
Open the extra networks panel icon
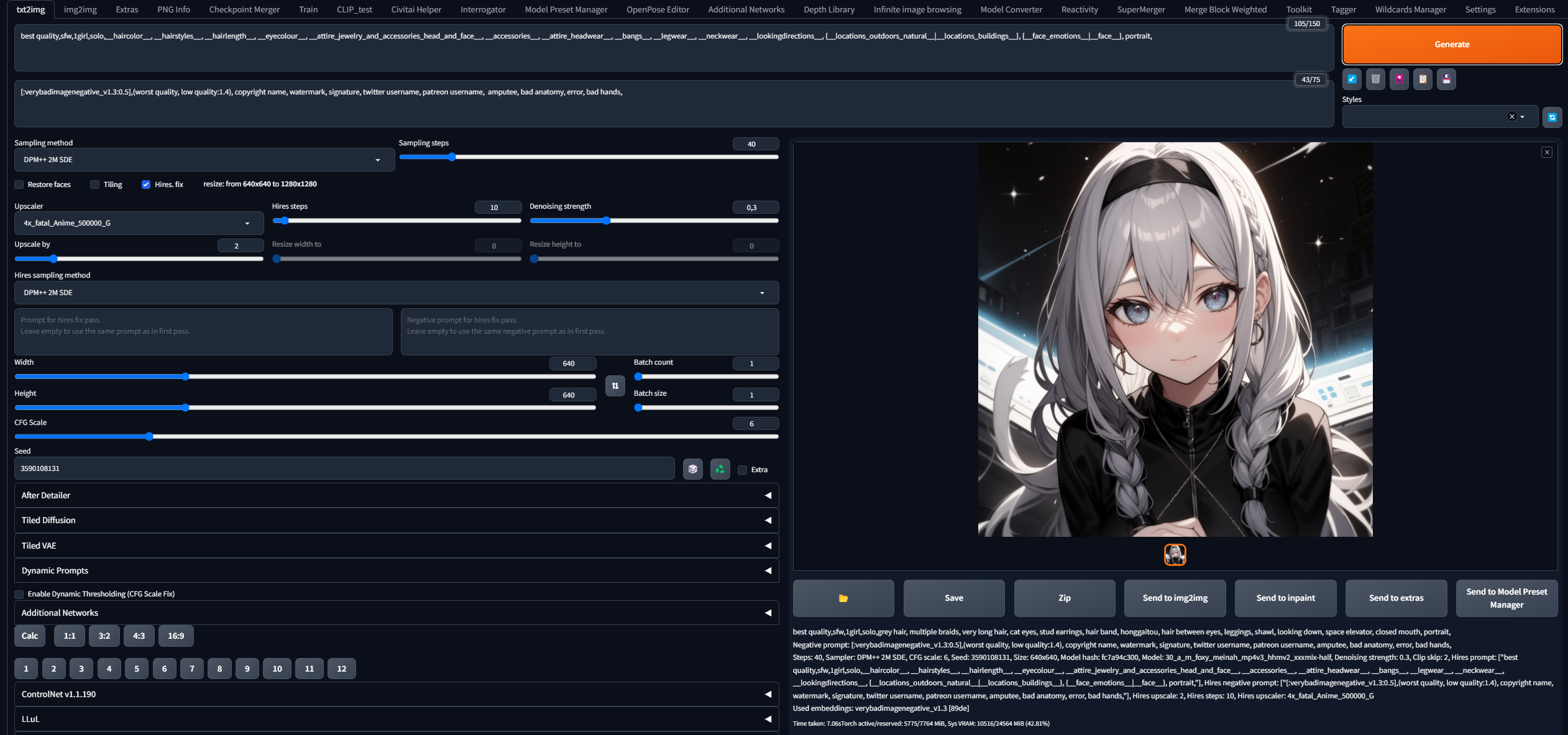1399,79
